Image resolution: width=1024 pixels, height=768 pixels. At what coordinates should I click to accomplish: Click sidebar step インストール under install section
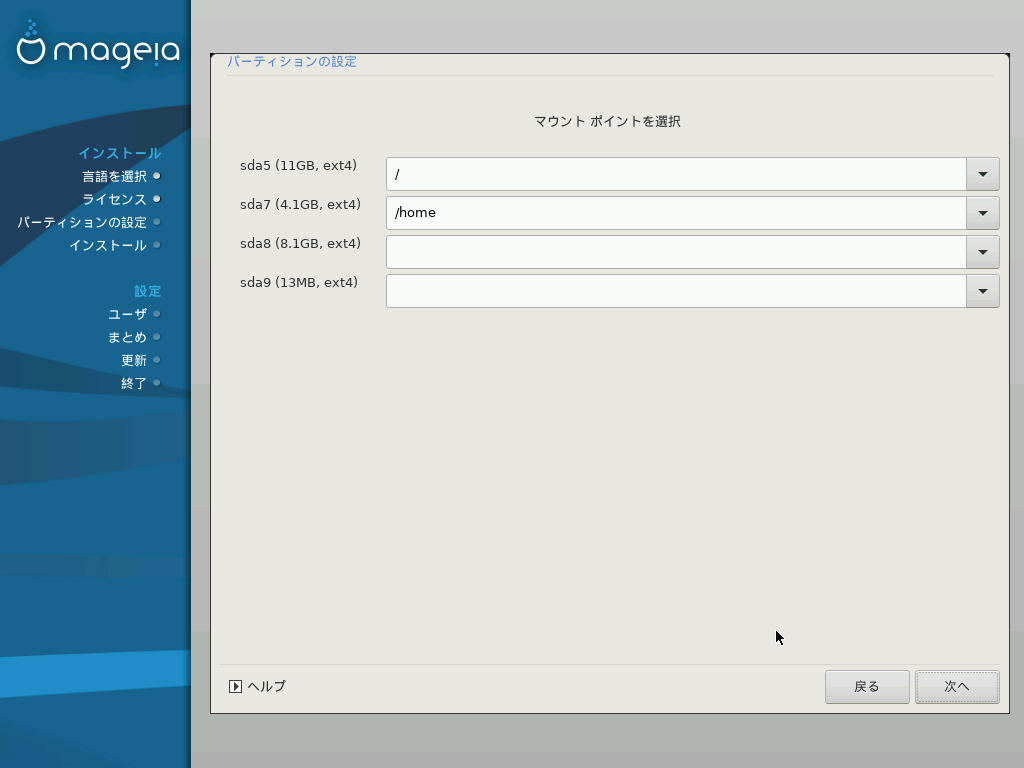point(108,246)
